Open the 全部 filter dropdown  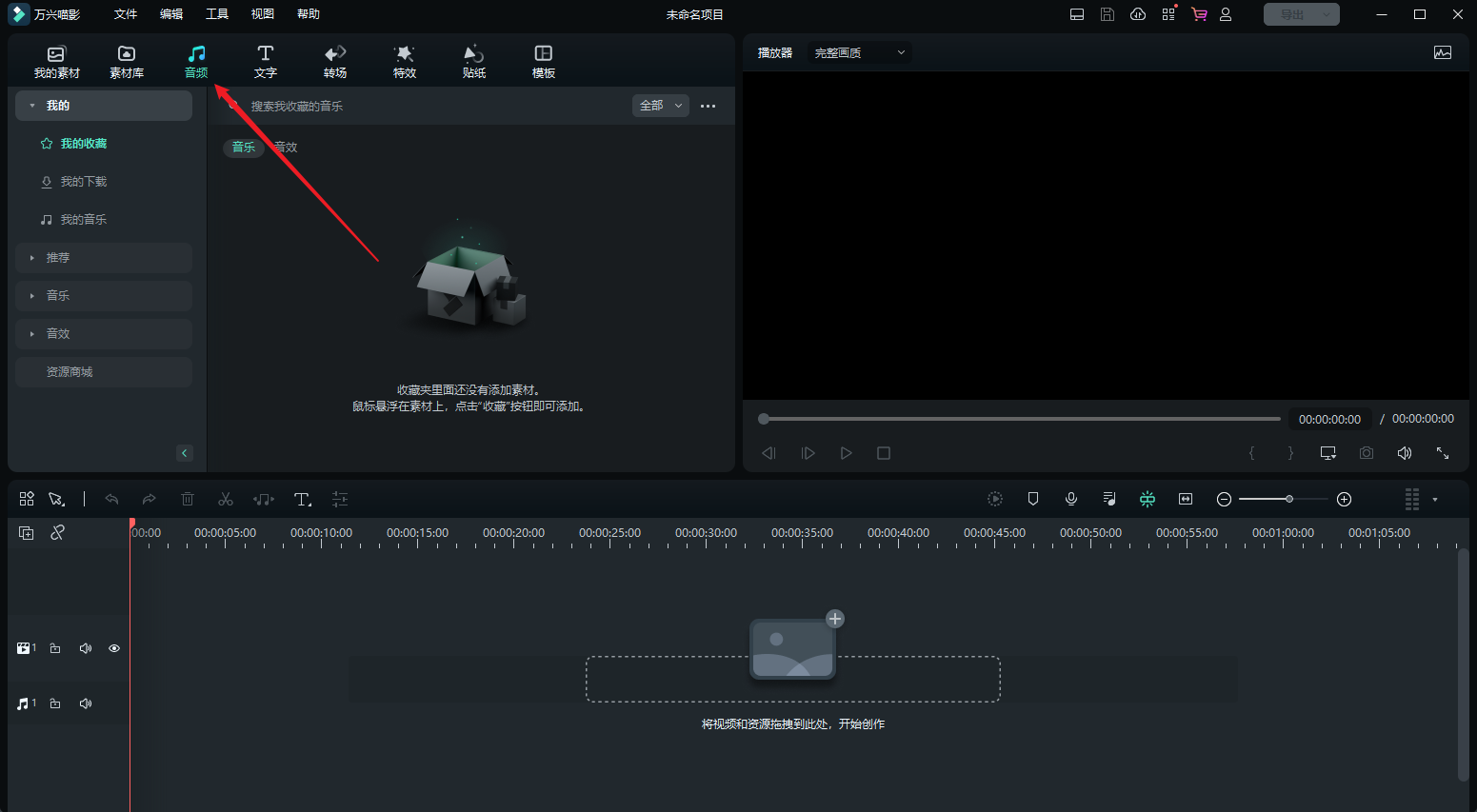pyautogui.click(x=660, y=106)
